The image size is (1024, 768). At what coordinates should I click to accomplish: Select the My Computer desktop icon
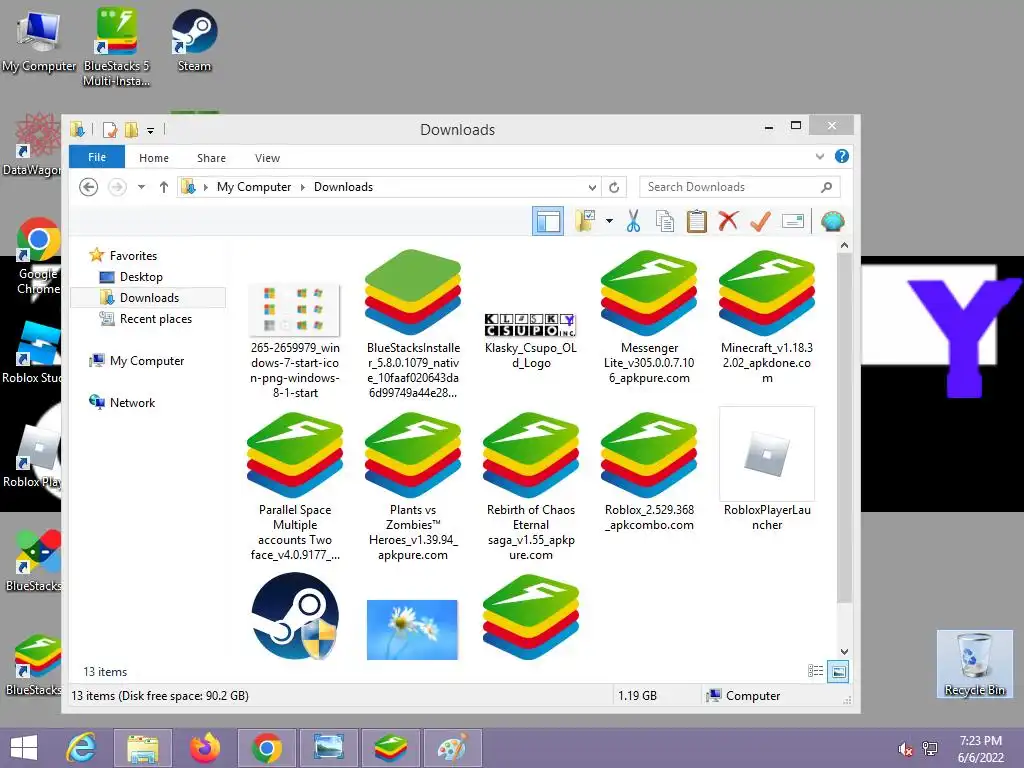coord(39,40)
